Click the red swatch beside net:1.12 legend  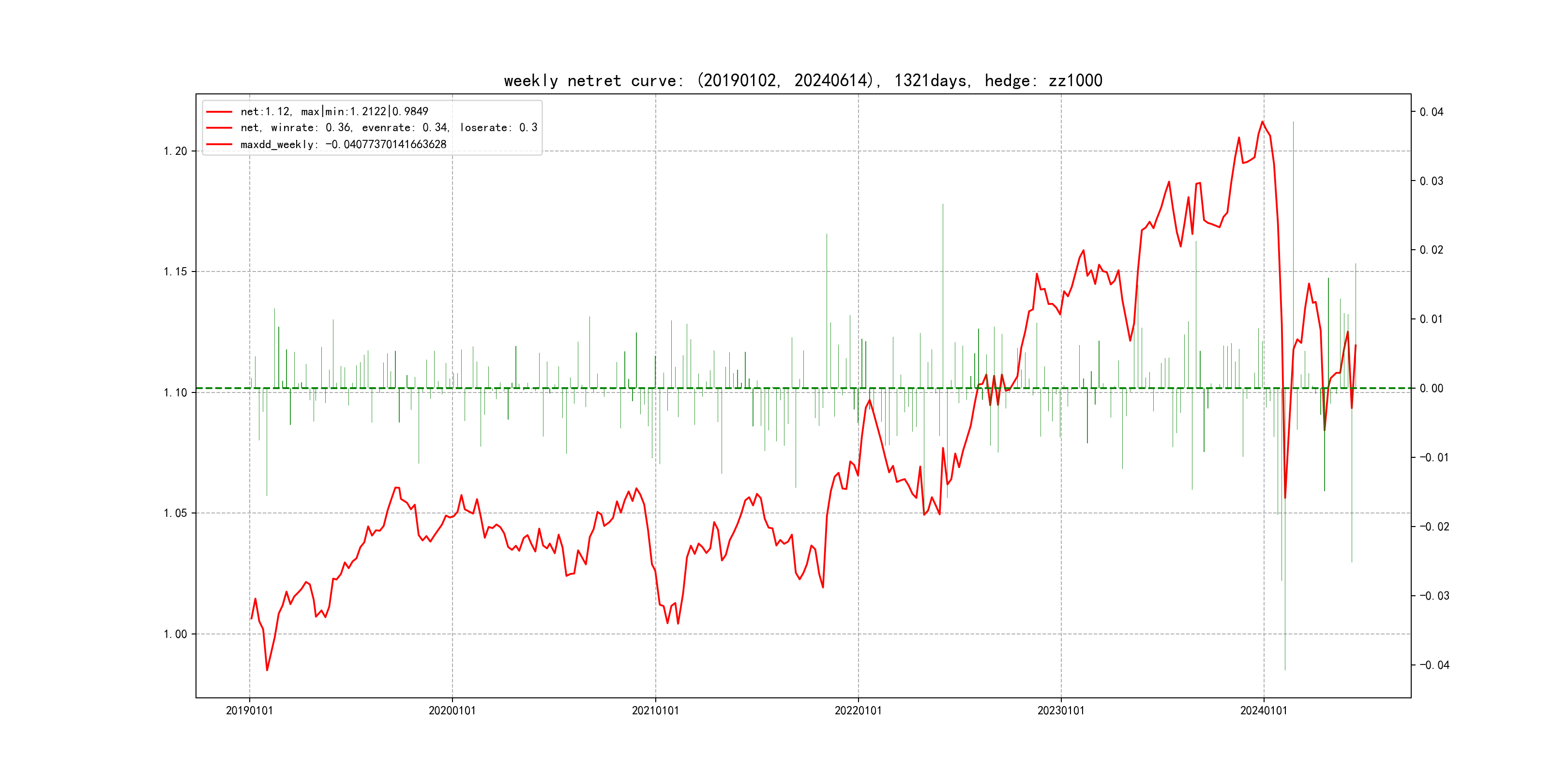[x=219, y=112]
